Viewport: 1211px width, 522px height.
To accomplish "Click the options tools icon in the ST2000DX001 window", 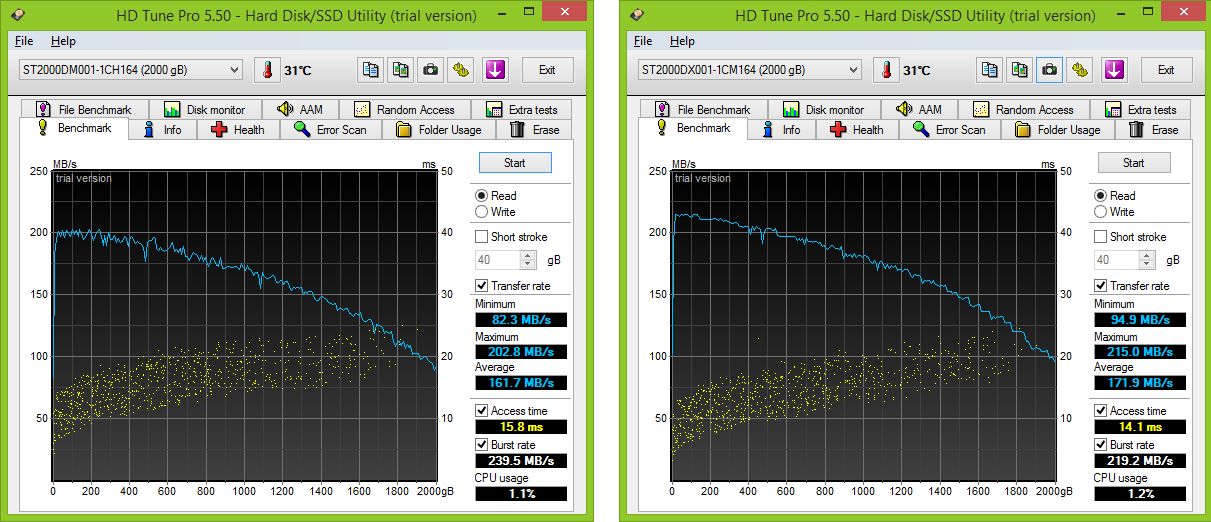I will [1079, 70].
